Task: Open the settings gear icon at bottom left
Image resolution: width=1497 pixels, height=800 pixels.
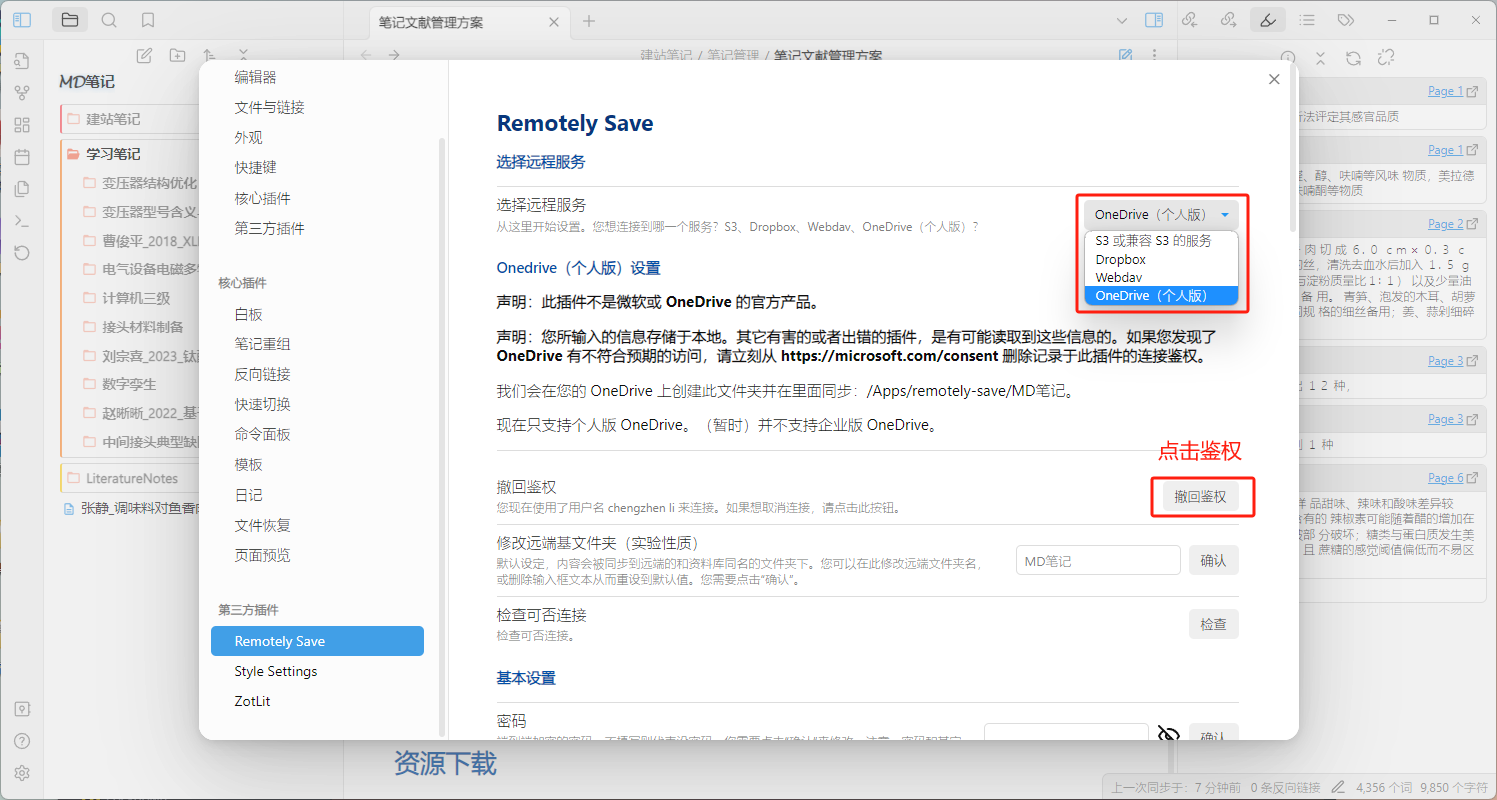Action: 22,773
